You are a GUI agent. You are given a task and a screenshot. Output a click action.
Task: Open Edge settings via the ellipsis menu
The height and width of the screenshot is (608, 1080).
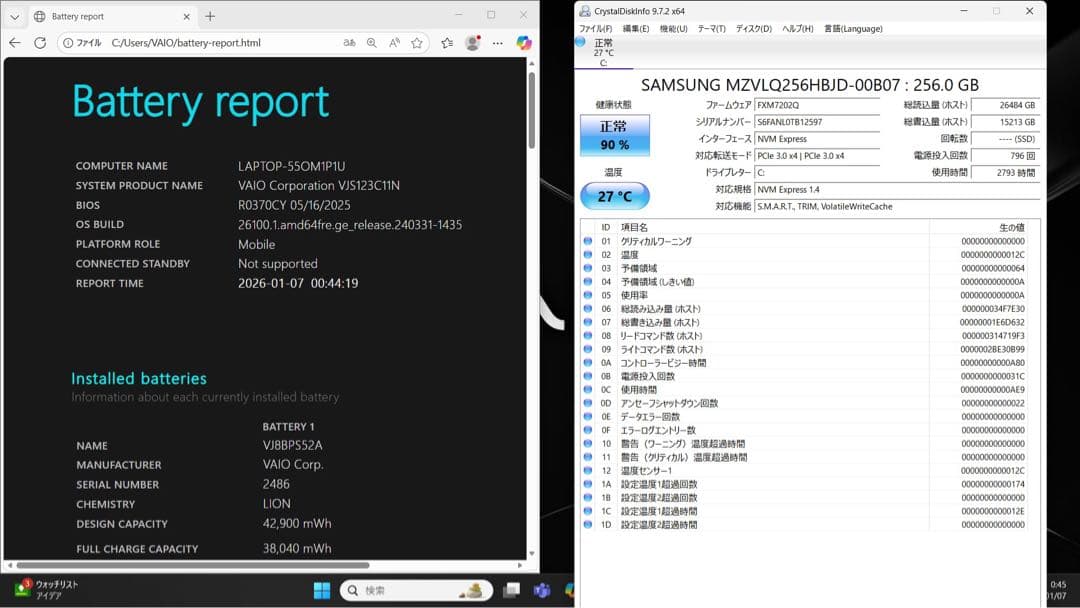coord(497,43)
